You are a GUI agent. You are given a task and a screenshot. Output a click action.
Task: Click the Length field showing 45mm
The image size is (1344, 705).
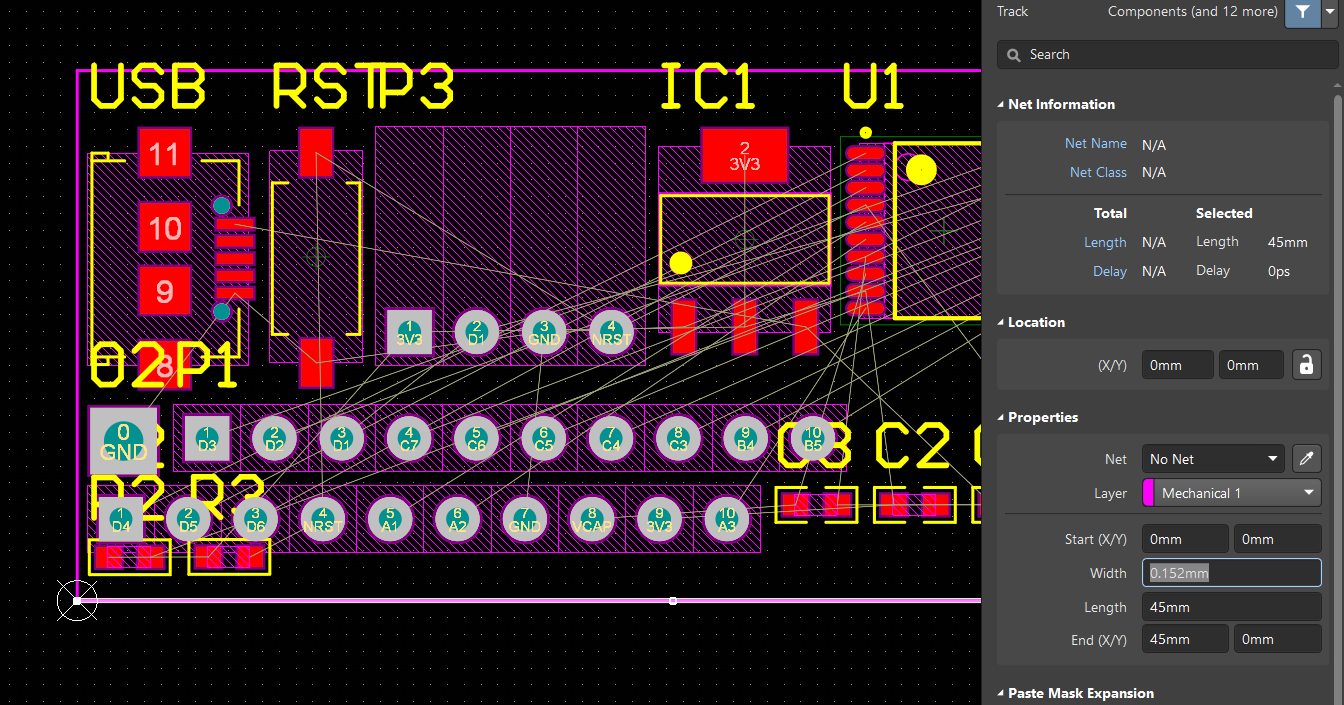pos(1231,606)
